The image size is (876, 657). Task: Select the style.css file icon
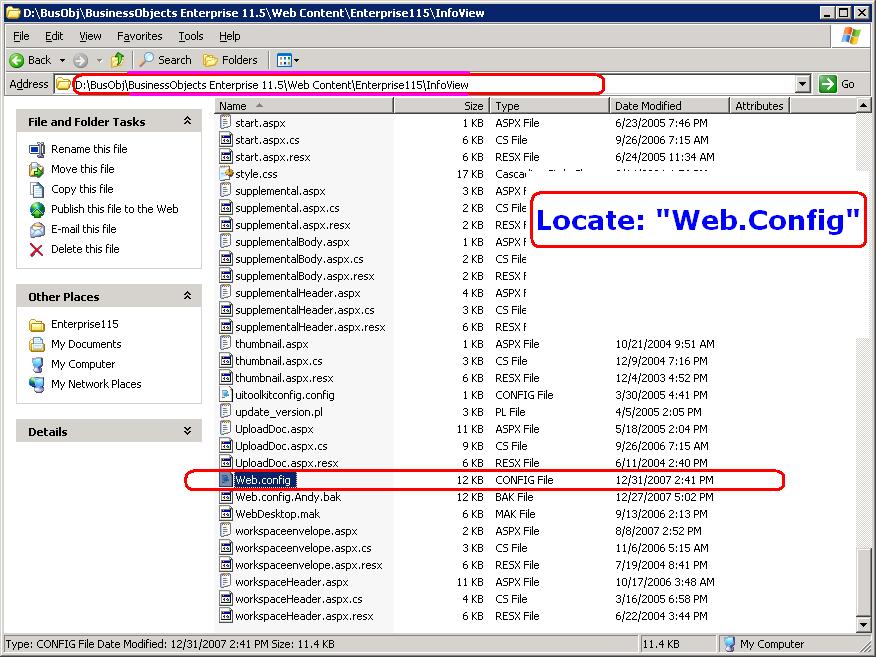click(x=226, y=174)
